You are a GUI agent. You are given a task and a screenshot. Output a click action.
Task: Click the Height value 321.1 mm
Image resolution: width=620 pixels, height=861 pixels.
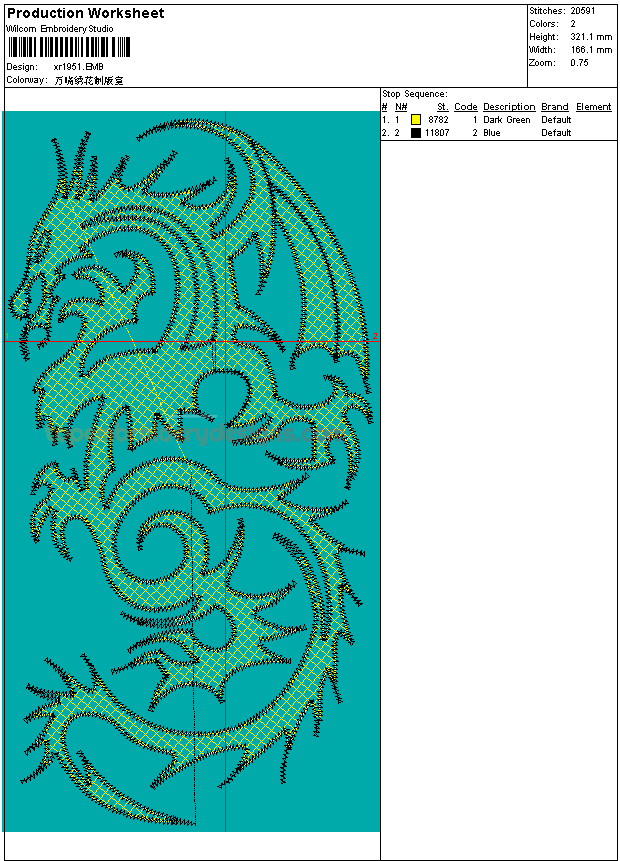(591, 37)
